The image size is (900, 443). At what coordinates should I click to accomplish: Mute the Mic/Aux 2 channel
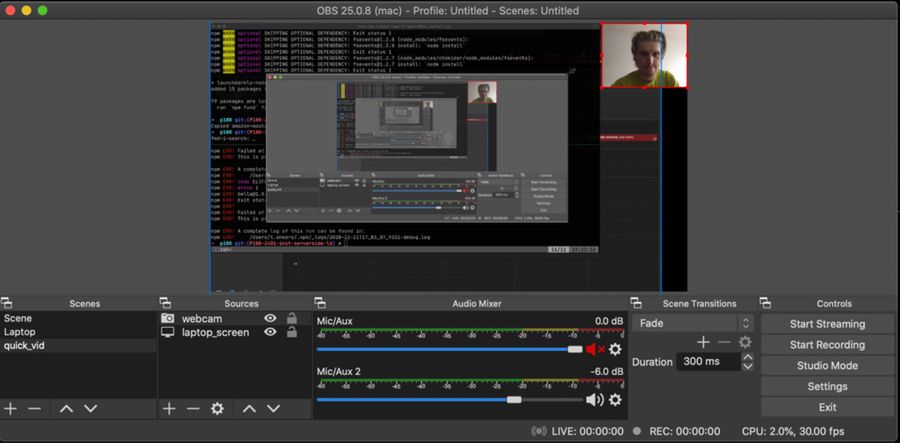[595, 399]
